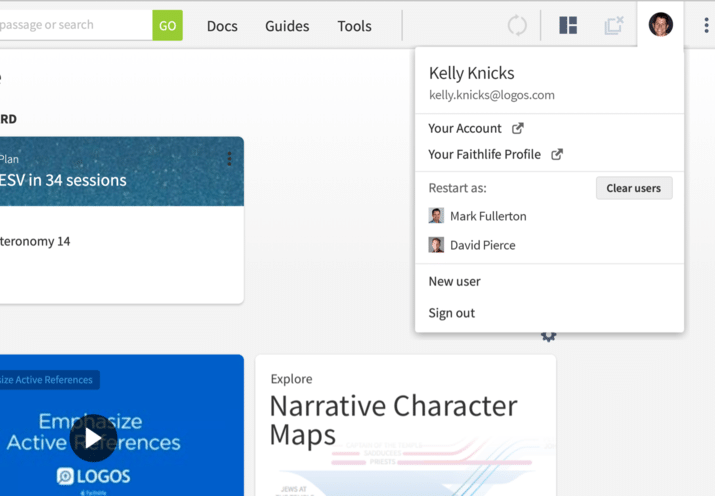
Task: Click Mark Fullerton's avatar picture
Action: click(x=436, y=216)
